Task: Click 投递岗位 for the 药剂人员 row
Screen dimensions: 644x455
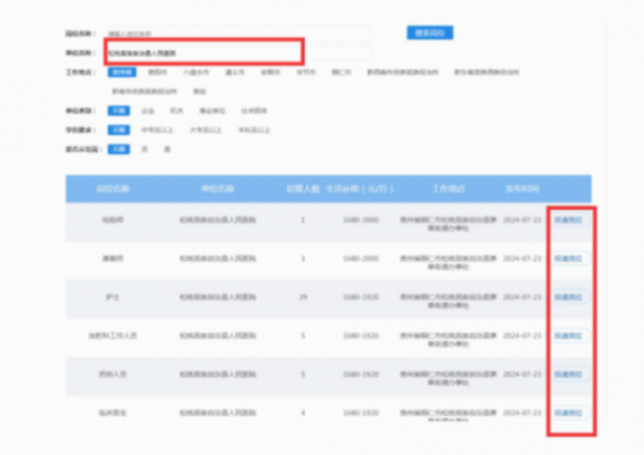Action: [x=568, y=374]
